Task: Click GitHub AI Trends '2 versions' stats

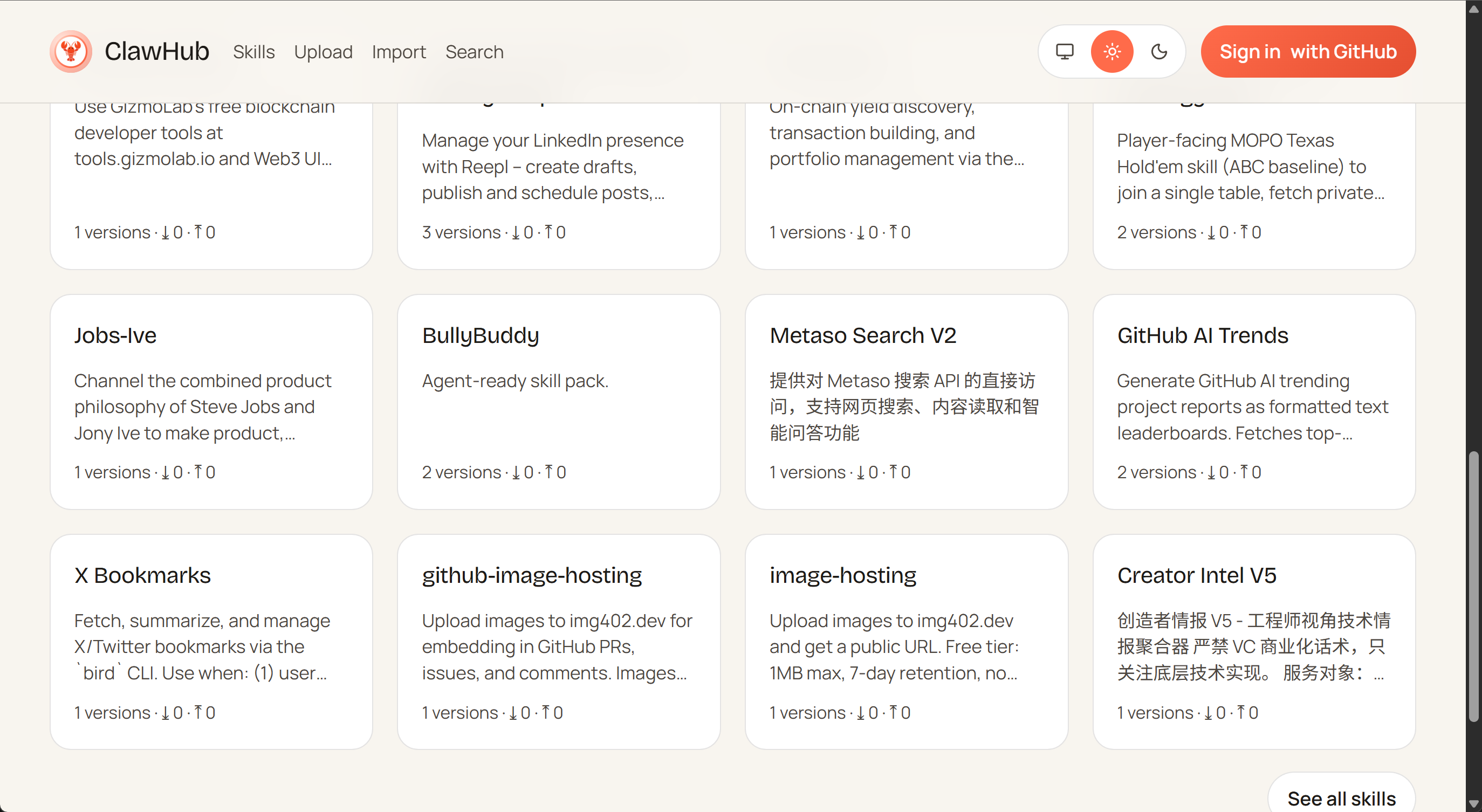Action: [1189, 472]
